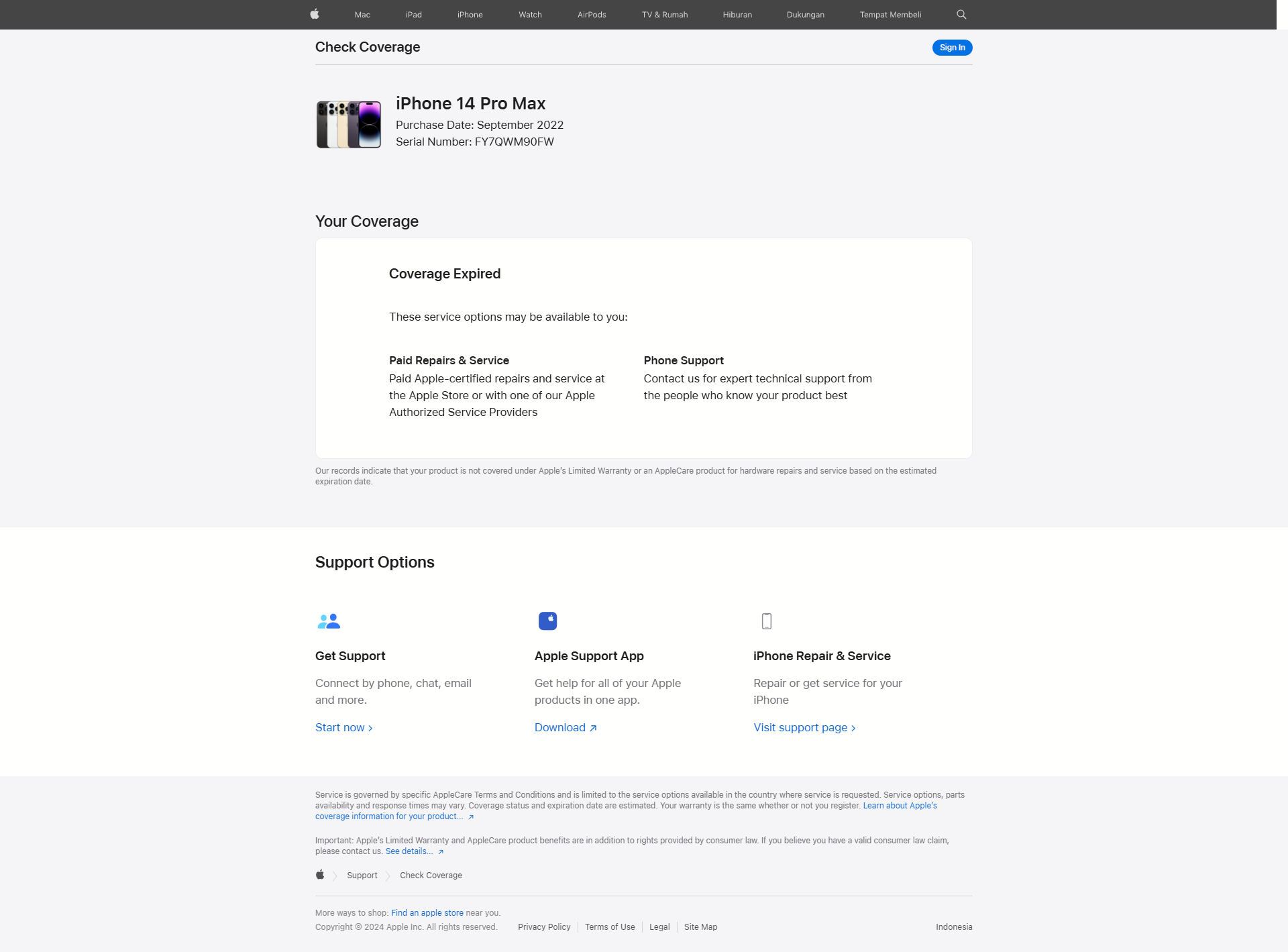Viewport: 1288px width, 952px height.
Task: Click Check Coverage breadcrumb link
Action: (x=430, y=875)
